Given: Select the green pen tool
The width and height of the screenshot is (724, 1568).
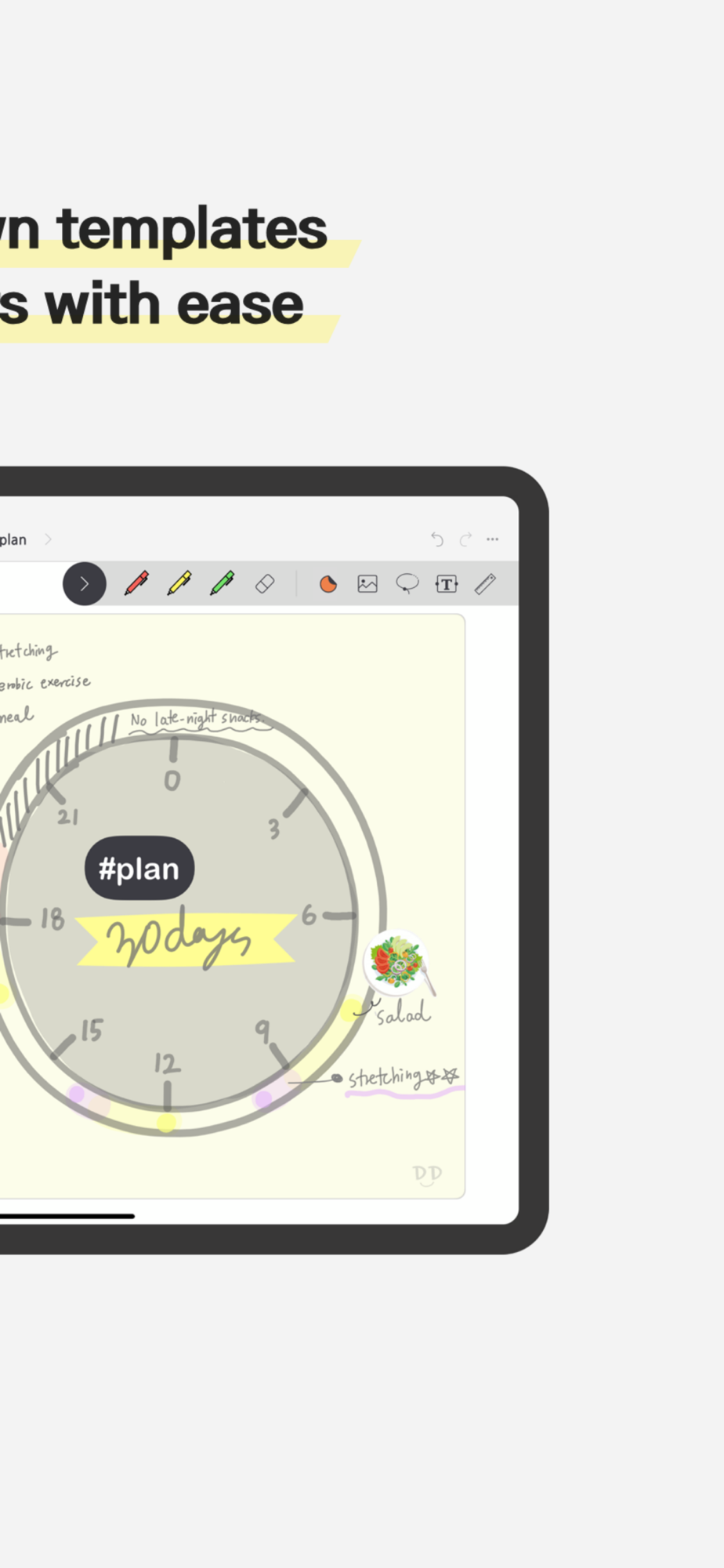Looking at the screenshot, I should [x=223, y=583].
